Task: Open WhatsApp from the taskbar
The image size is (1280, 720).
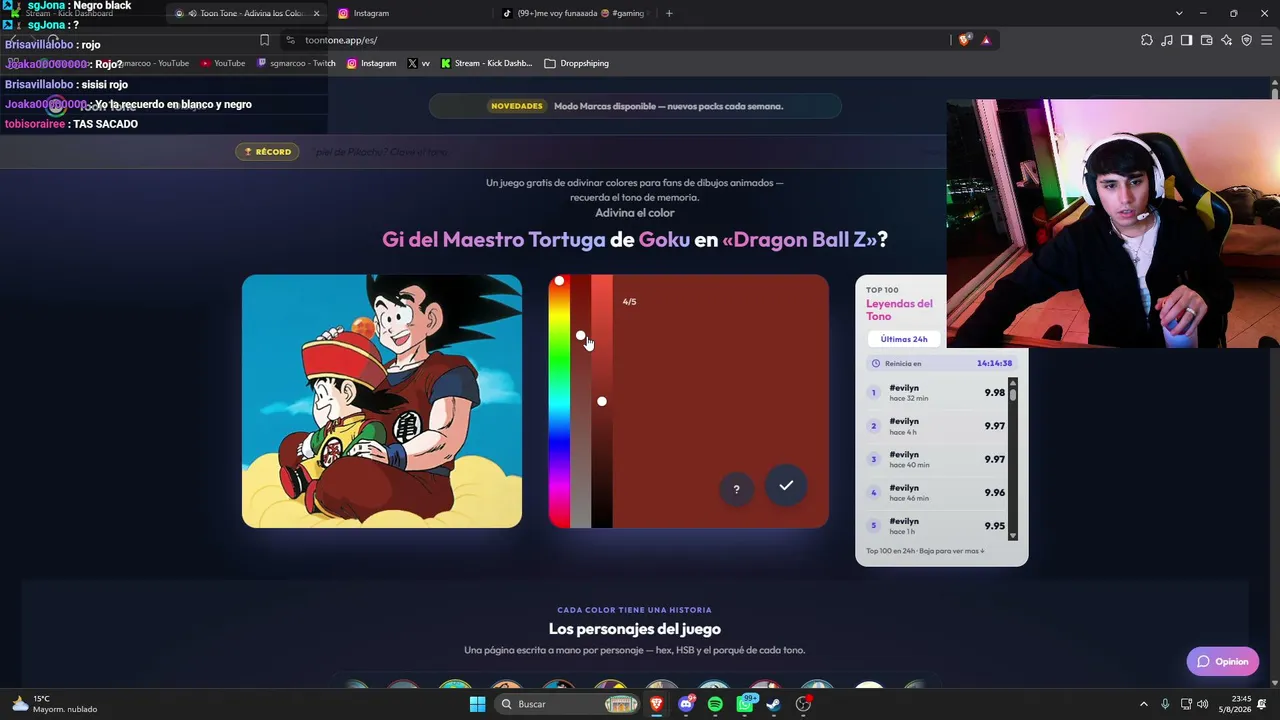Action: pyautogui.click(x=745, y=704)
